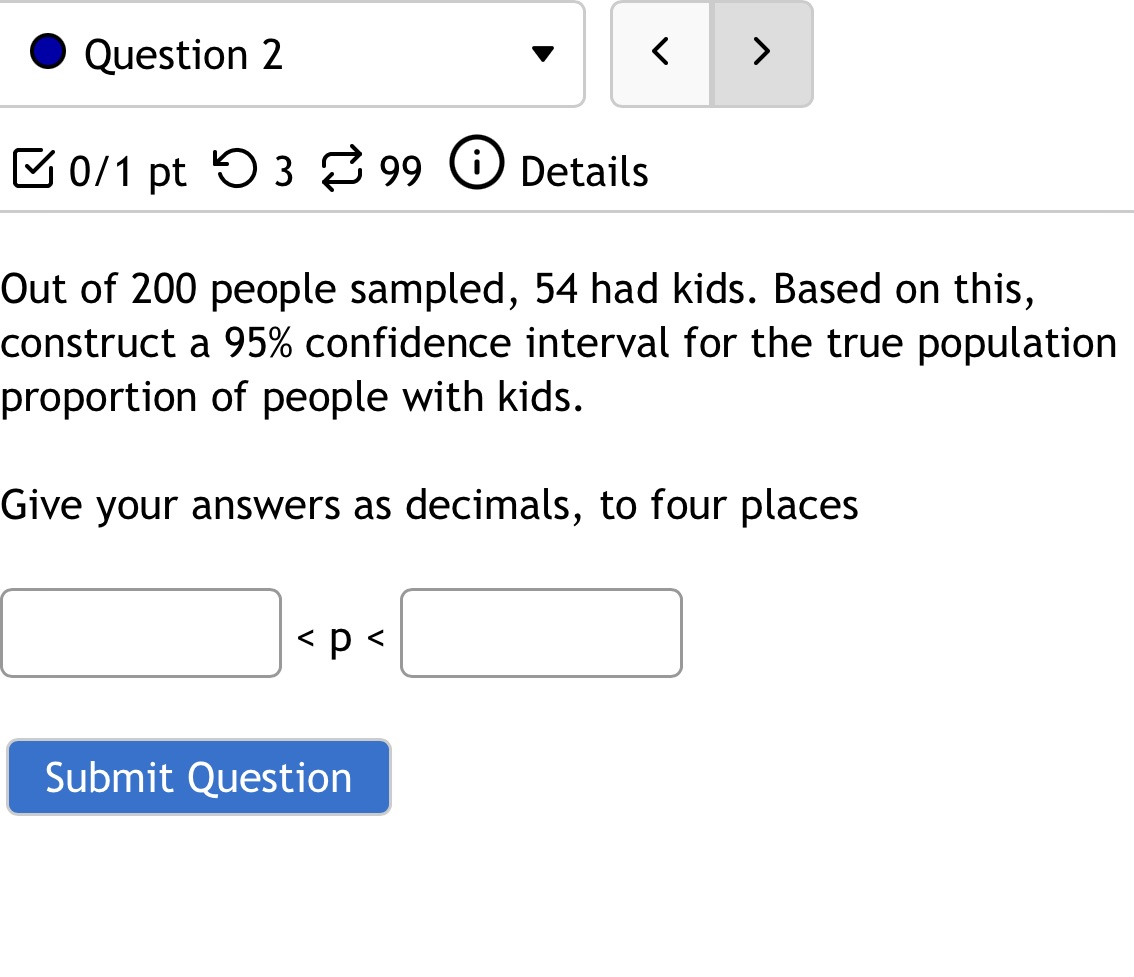
Task: Click the checkbox score icon beside 0/1 pt
Action: pos(33,169)
